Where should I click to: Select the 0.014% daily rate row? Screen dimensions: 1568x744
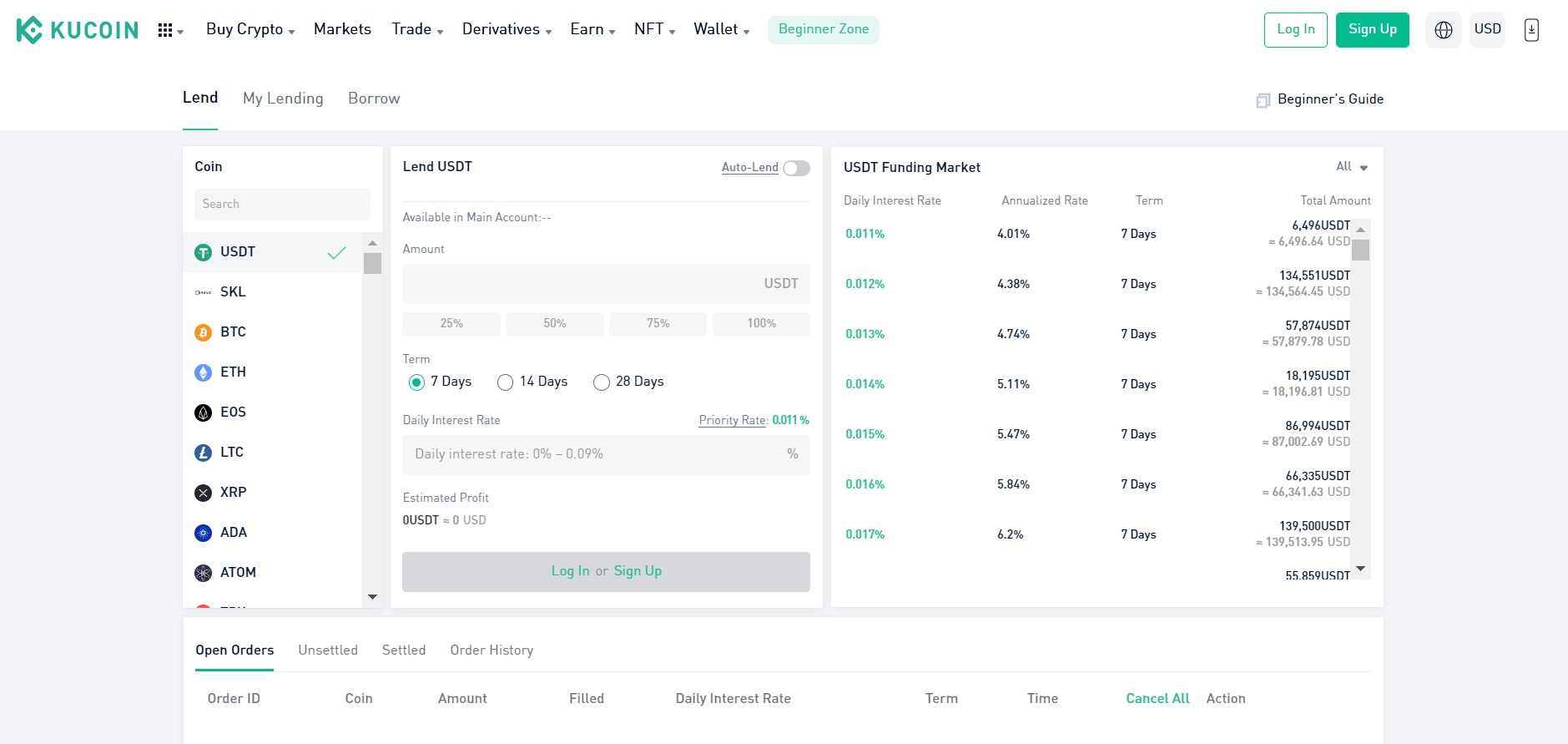coord(1098,385)
